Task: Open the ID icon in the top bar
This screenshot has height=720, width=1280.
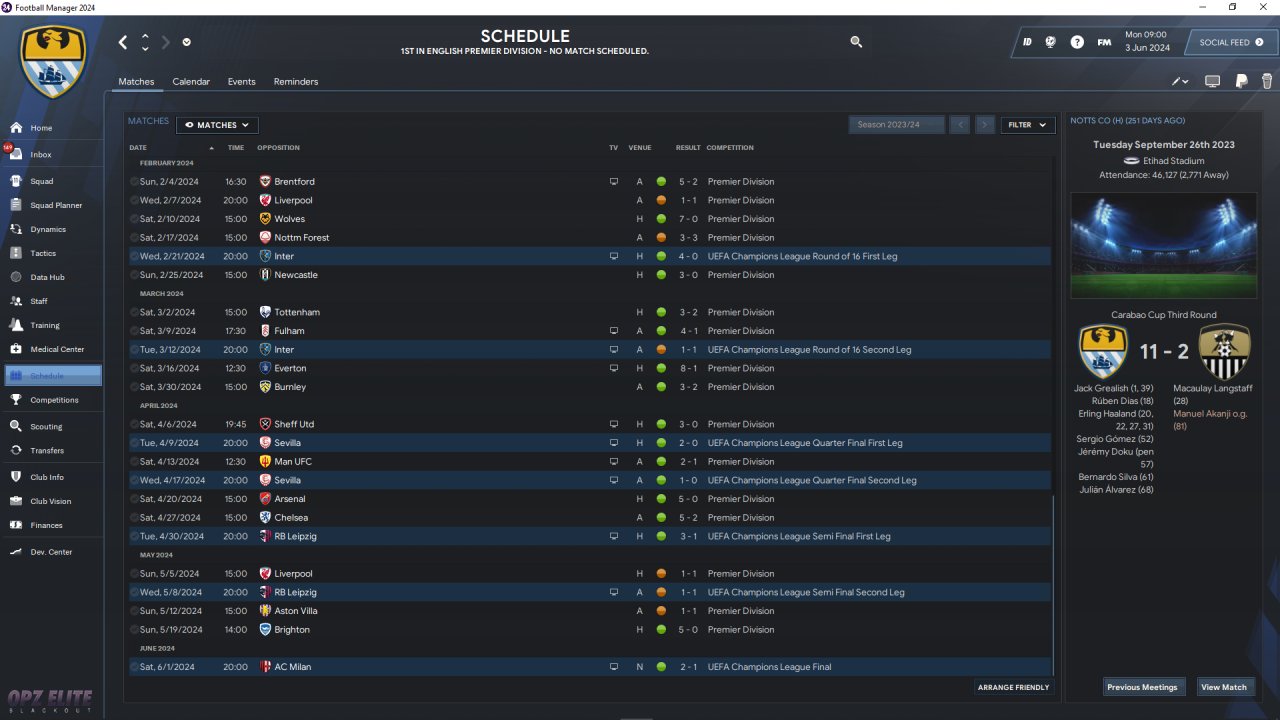Action: [x=1027, y=42]
